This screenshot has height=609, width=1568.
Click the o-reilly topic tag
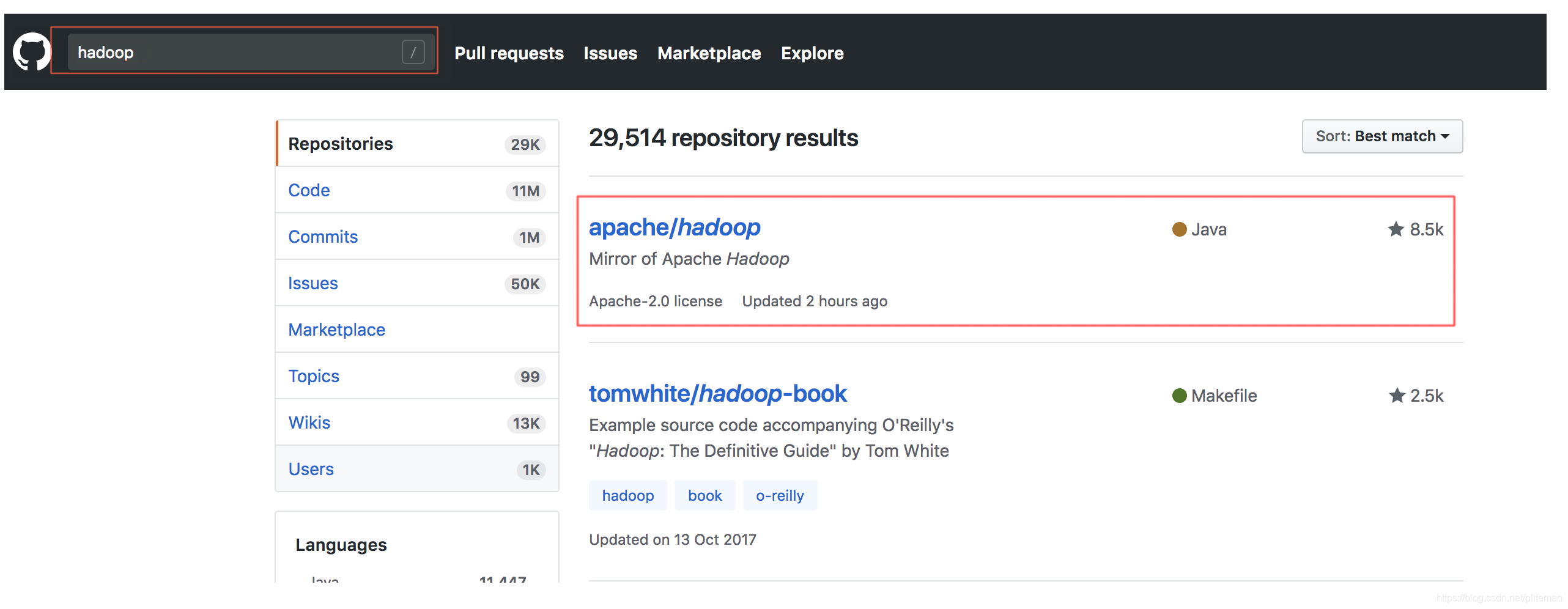coord(780,495)
